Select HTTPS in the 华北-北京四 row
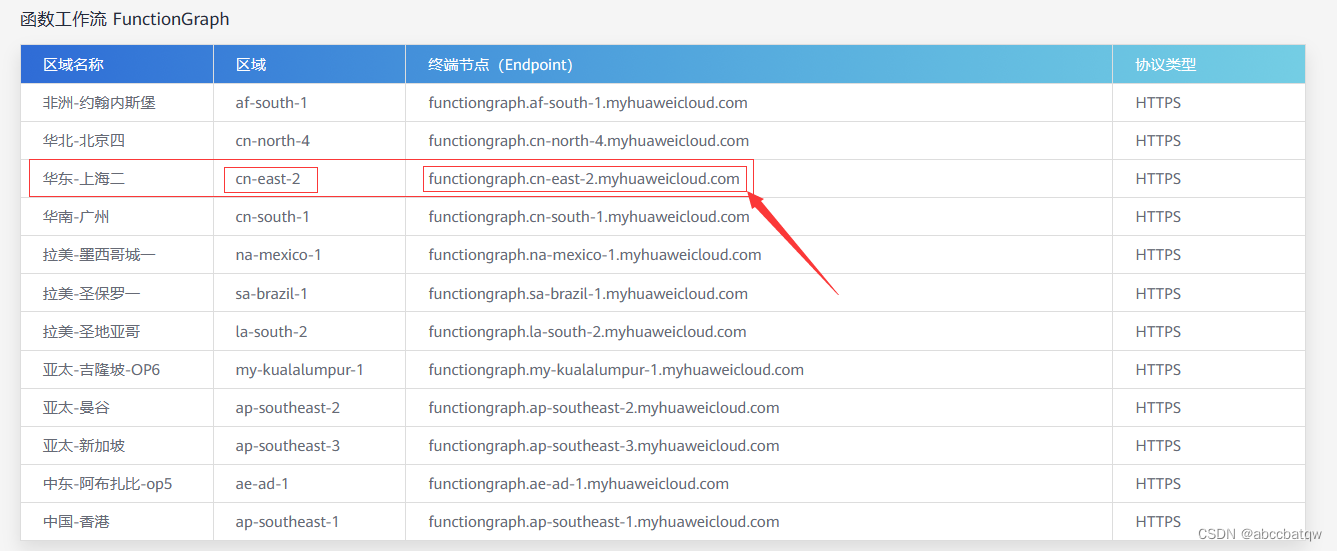This screenshot has height=551, width=1337. click(x=1158, y=141)
